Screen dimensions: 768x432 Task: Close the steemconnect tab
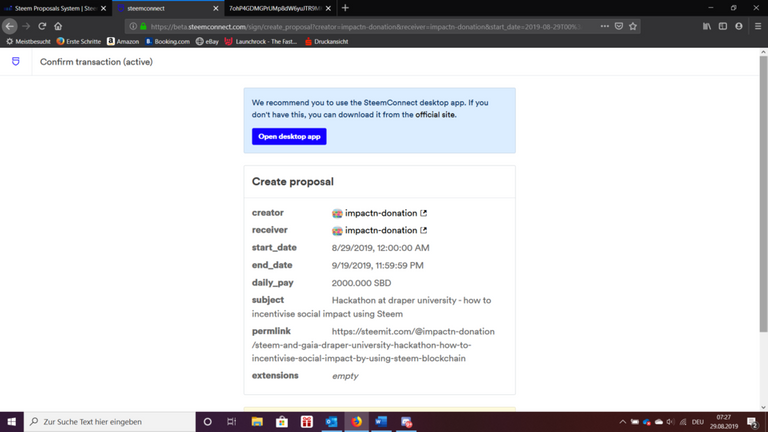216,8
